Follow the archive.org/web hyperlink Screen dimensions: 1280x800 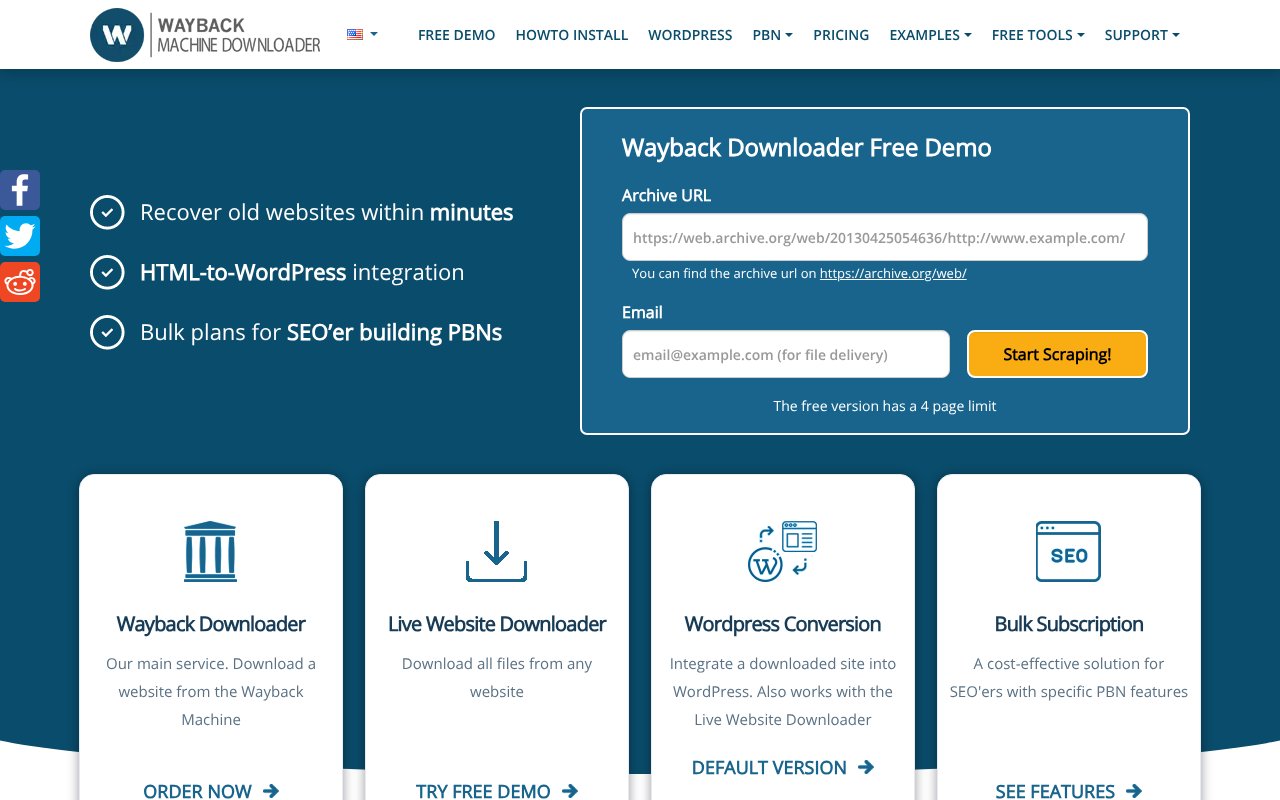point(892,273)
